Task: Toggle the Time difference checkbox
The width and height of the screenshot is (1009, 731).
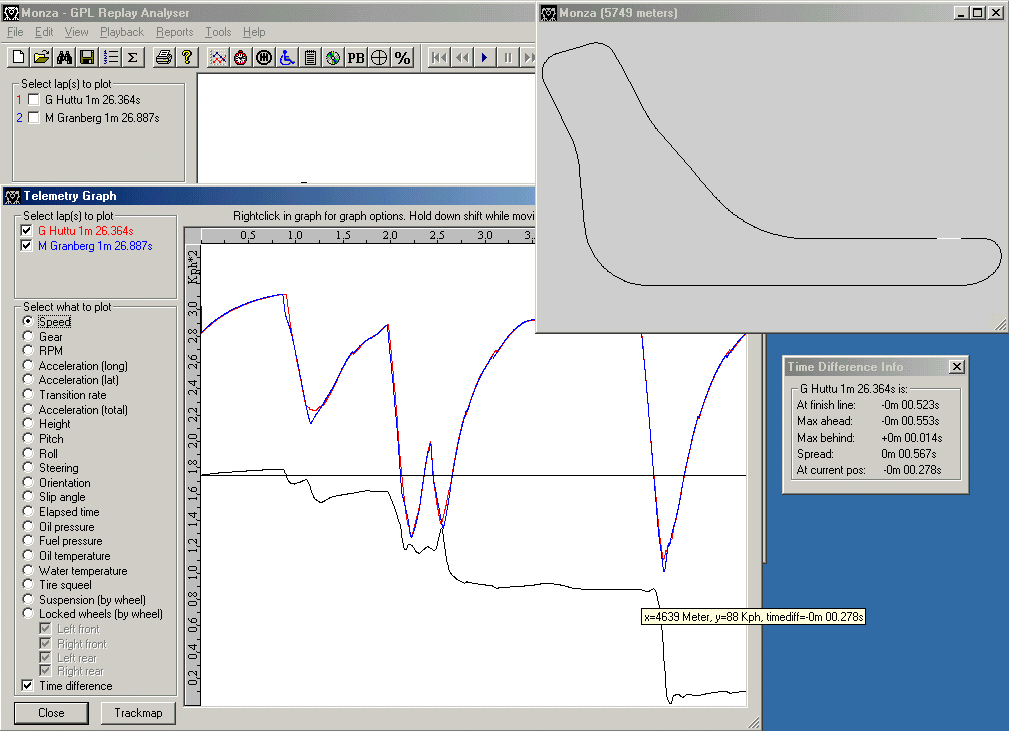Action: (26, 686)
